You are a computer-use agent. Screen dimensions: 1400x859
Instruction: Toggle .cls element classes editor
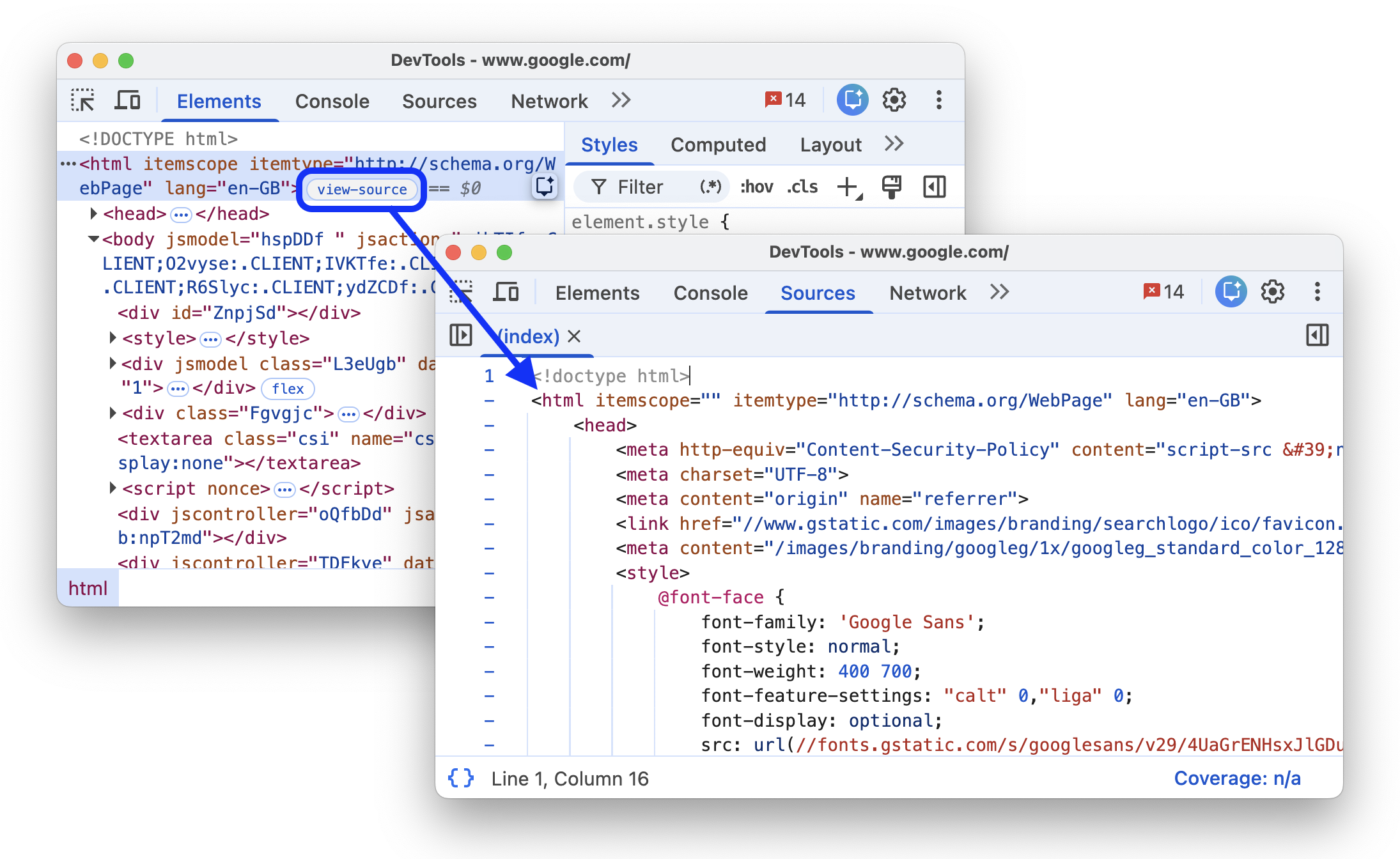click(x=802, y=187)
